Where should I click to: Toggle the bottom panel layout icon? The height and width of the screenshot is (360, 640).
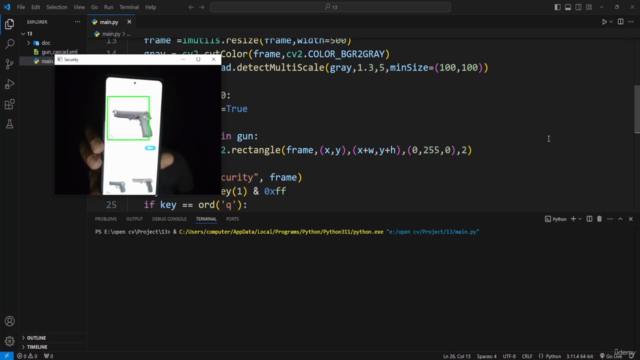click(568, 7)
